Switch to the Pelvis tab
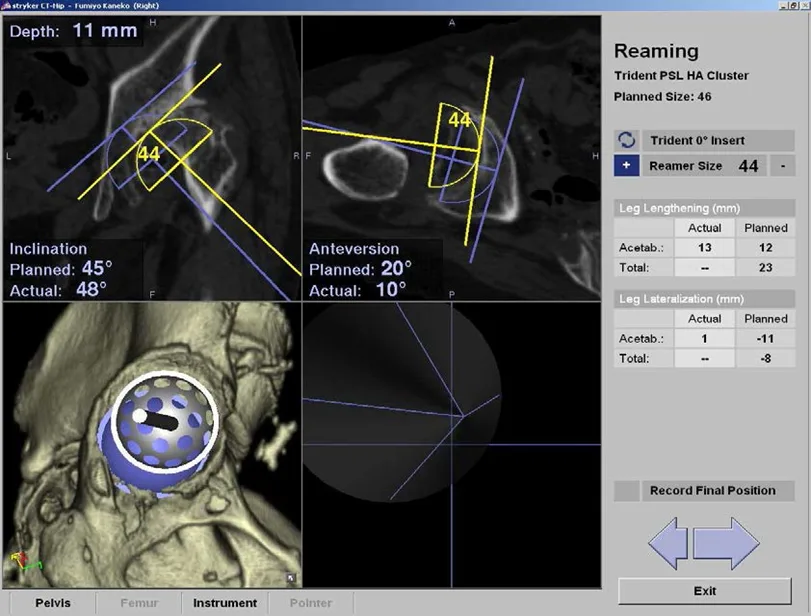 53,603
